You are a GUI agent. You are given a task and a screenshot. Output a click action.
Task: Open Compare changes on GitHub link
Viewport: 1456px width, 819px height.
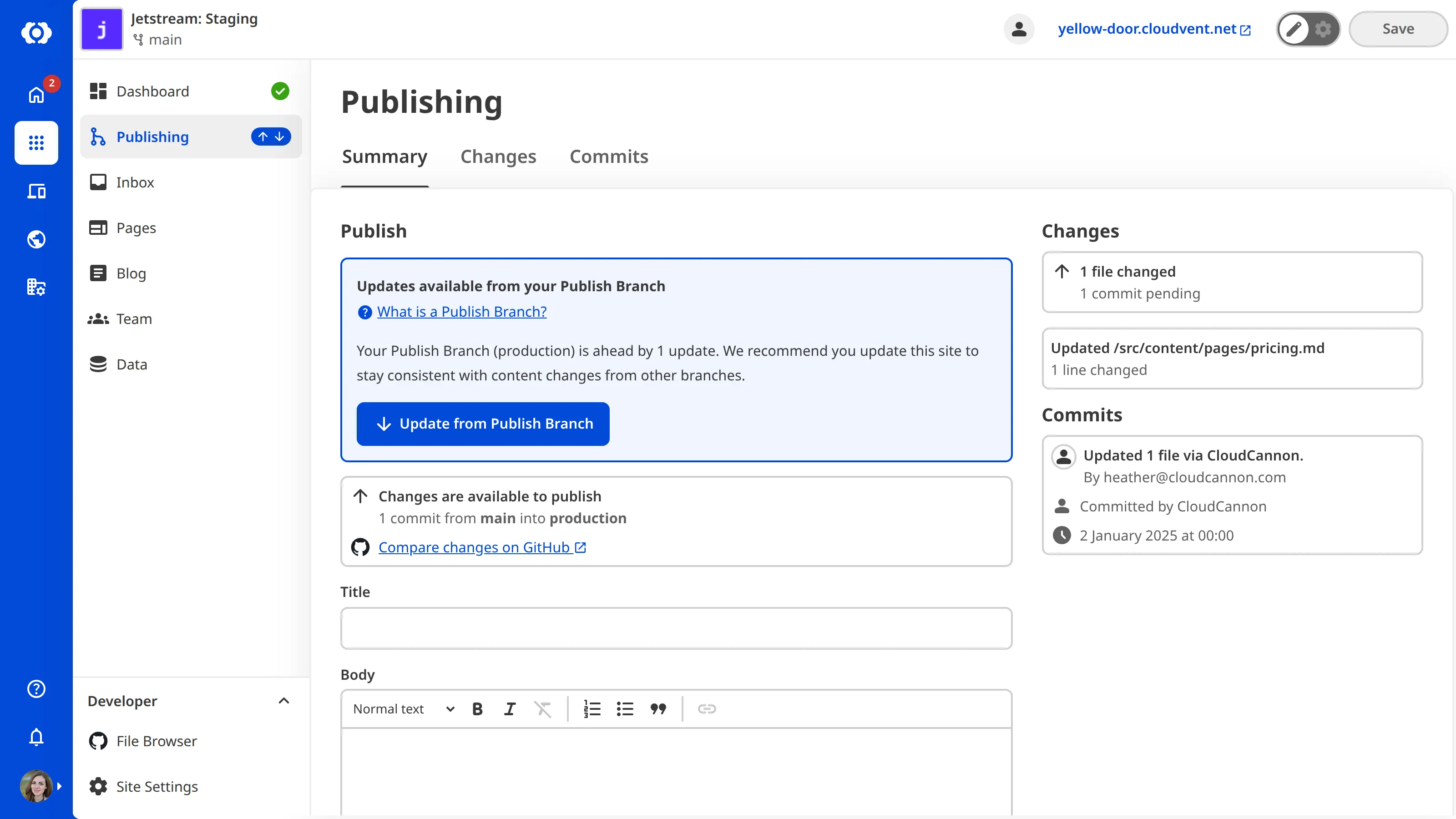pos(482,547)
